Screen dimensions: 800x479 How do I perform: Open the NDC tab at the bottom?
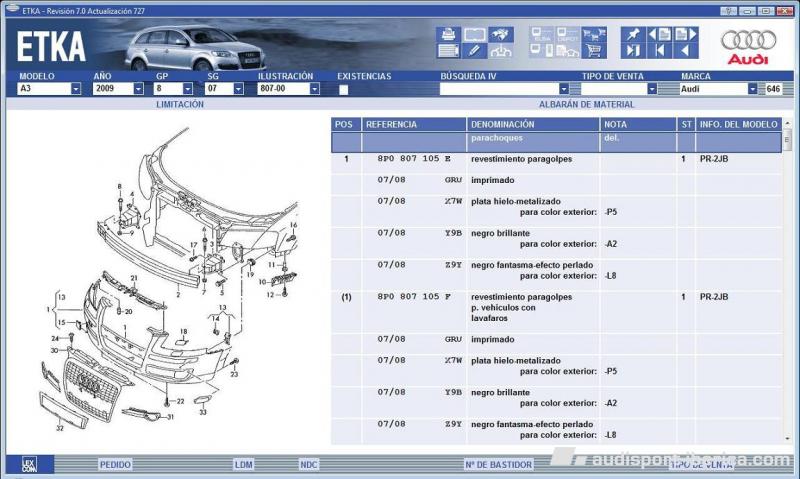[x=308, y=464]
